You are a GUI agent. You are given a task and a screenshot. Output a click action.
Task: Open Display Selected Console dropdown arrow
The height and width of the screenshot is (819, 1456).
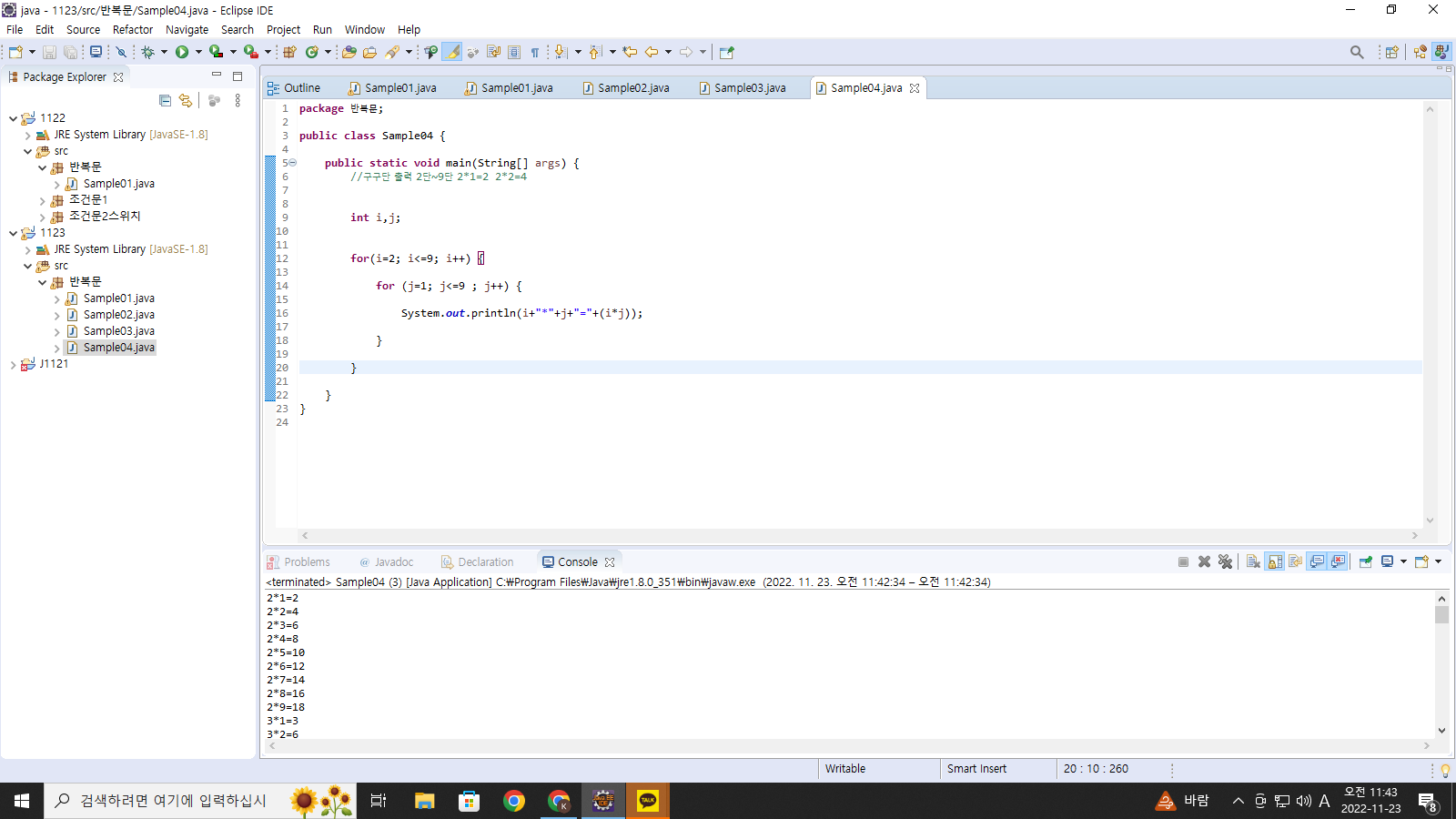click(1403, 561)
